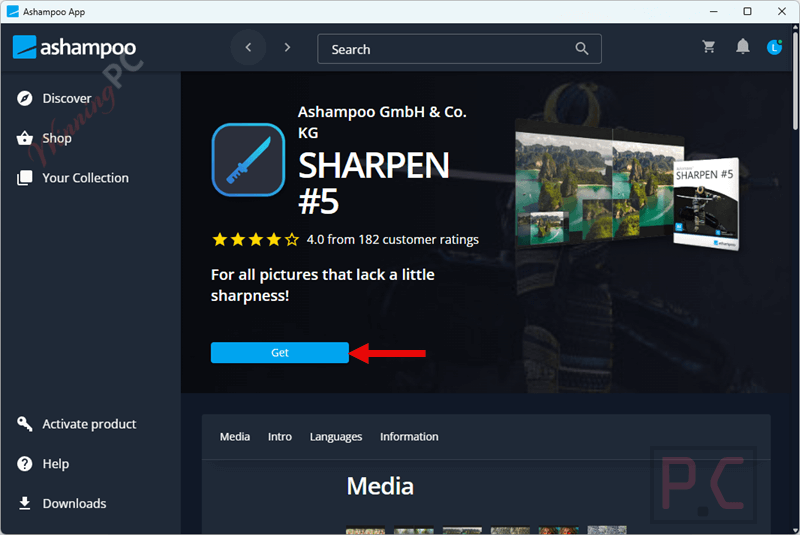Switch to the Intro tab
The image size is (800, 535).
[x=280, y=437]
